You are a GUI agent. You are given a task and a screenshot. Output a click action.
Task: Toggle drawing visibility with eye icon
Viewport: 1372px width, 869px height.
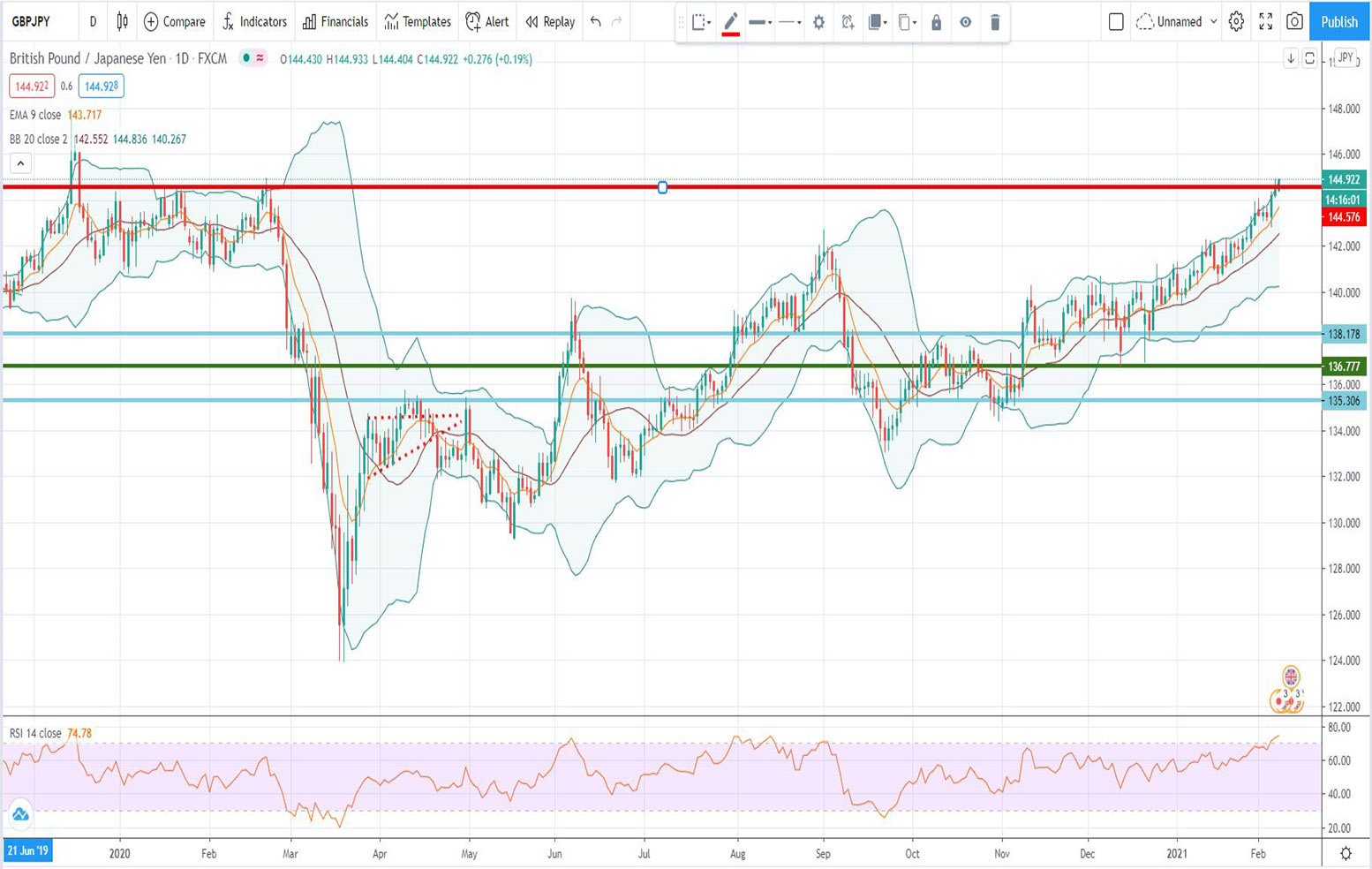point(966,23)
